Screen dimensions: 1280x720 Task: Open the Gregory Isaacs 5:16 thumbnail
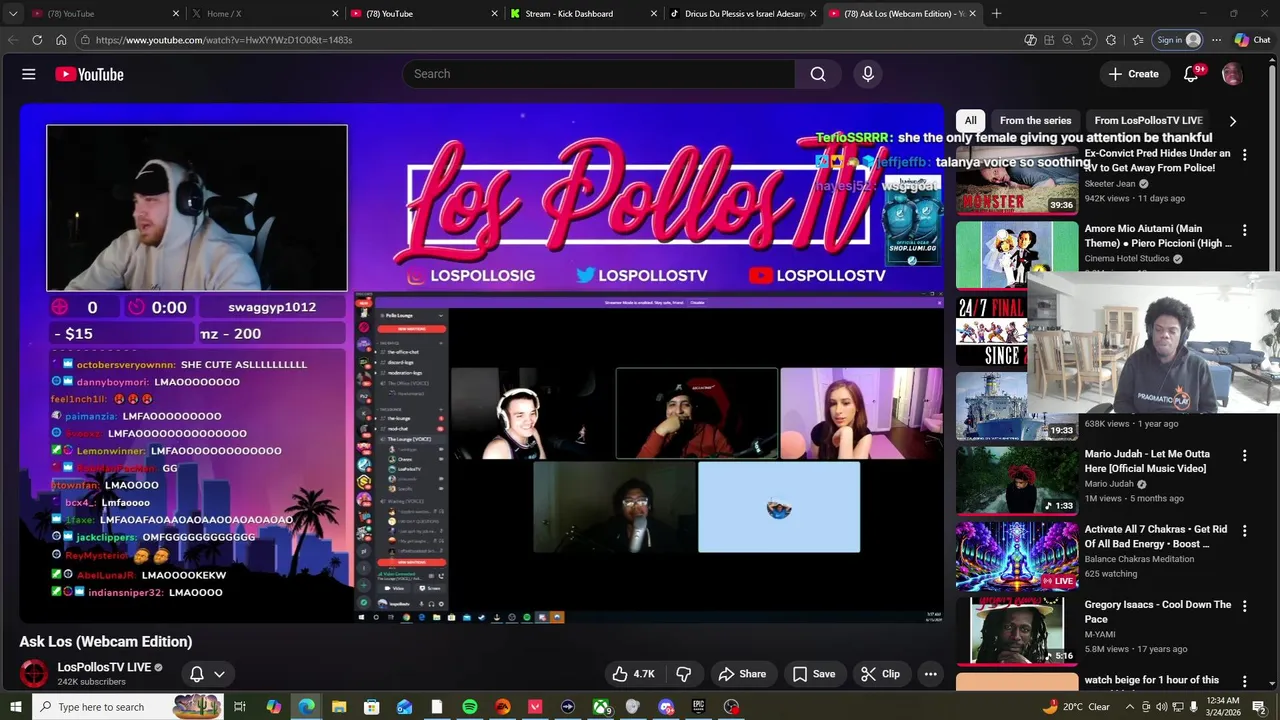pos(1017,631)
